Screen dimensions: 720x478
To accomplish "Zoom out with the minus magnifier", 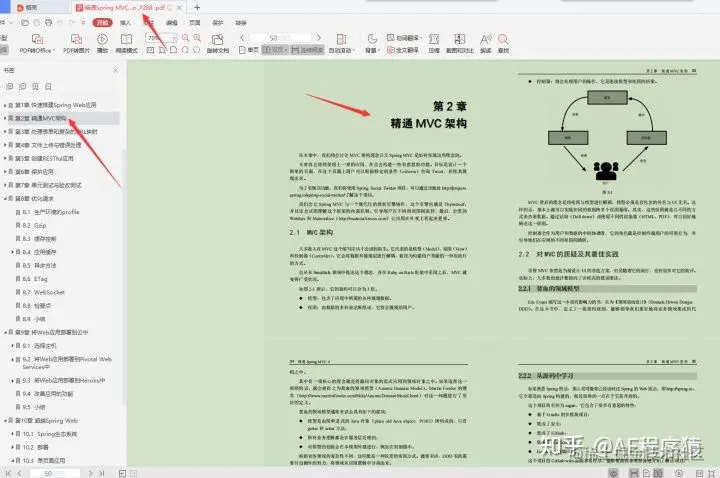I will 186,38.
